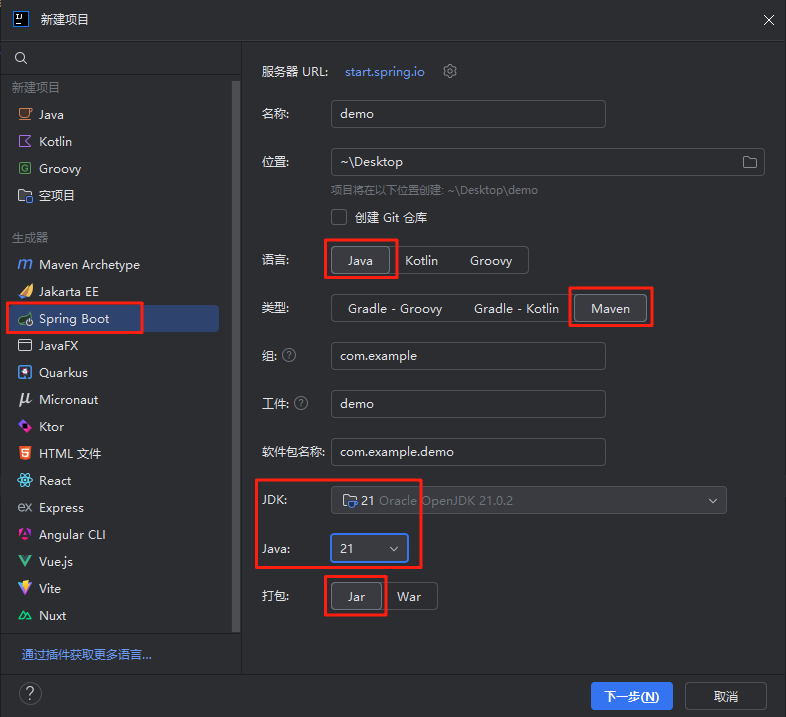The width and height of the screenshot is (786, 717).
Task: Close the 新建项目 dialog
Action: [x=768, y=20]
